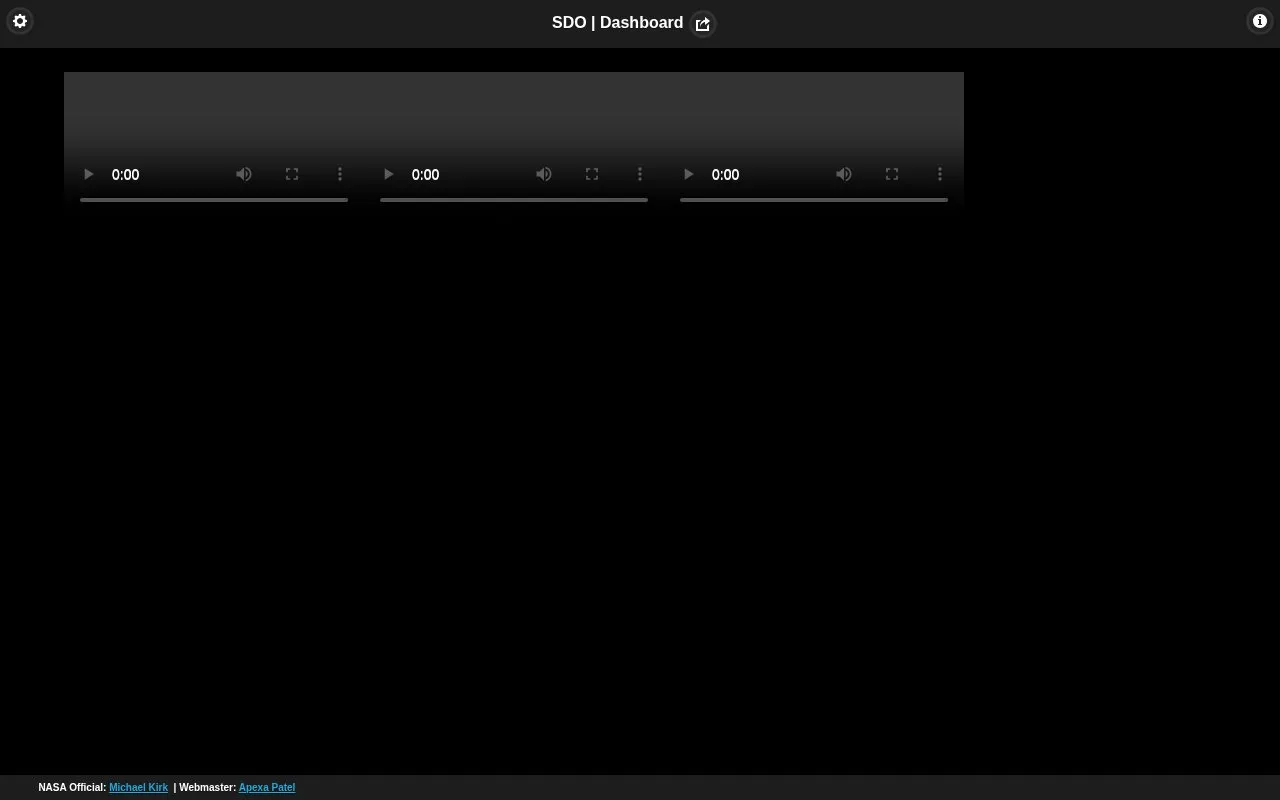
Task: Click the first video's 0:00 time
Action: 125,175
